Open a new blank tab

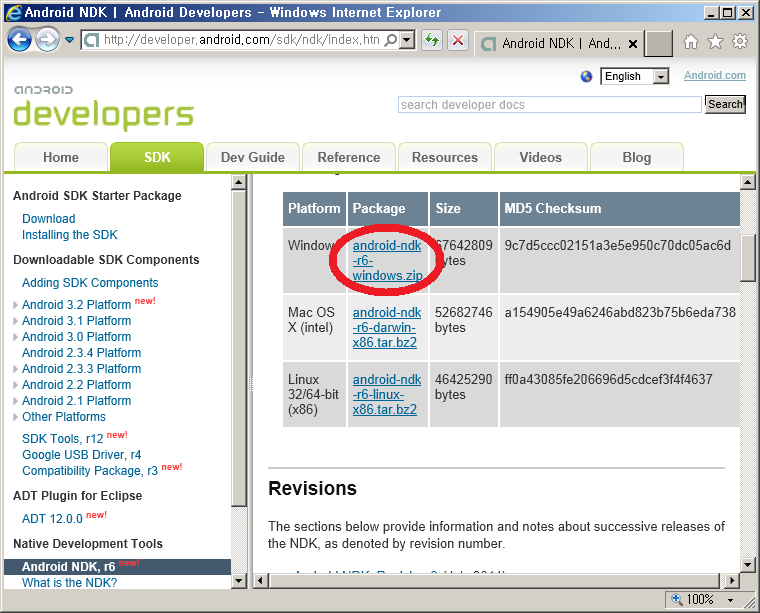coord(659,44)
